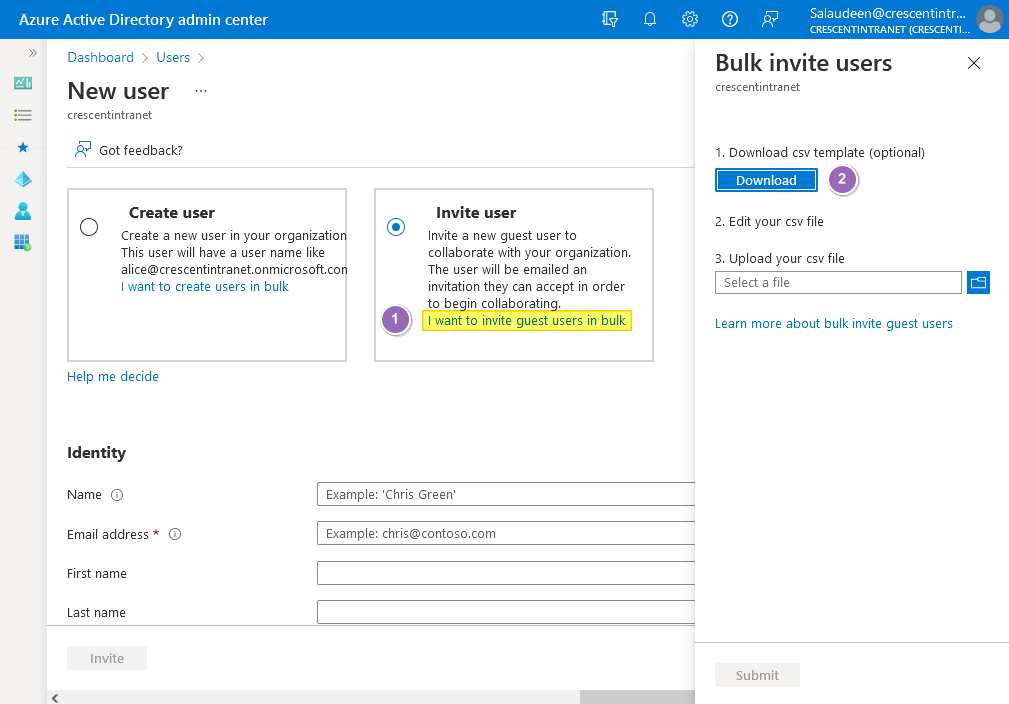Click the Azure Active Directory admin center title

tap(143, 20)
